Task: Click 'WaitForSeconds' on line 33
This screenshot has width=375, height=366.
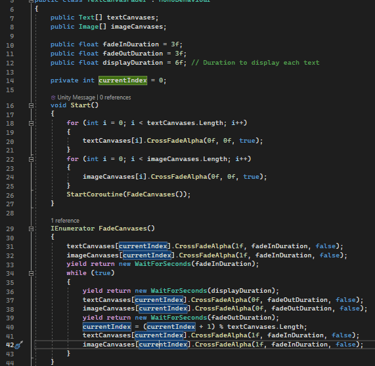Action: 163,264
